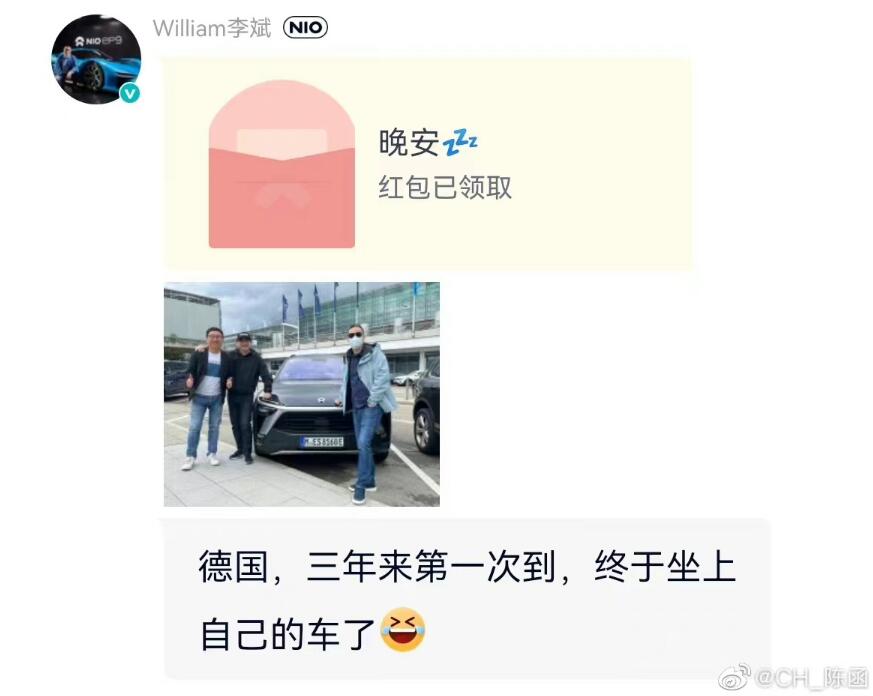The height and width of the screenshot is (696, 873).
Task: Click the laughing tears emoji
Action: (403, 630)
